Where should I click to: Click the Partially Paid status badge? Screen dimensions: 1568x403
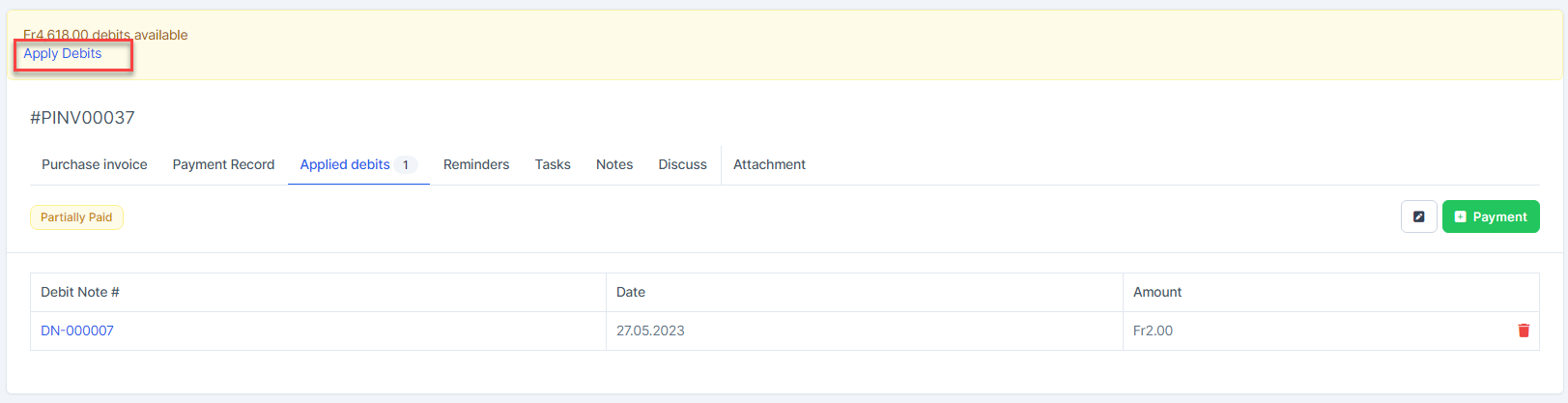click(x=76, y=217)
